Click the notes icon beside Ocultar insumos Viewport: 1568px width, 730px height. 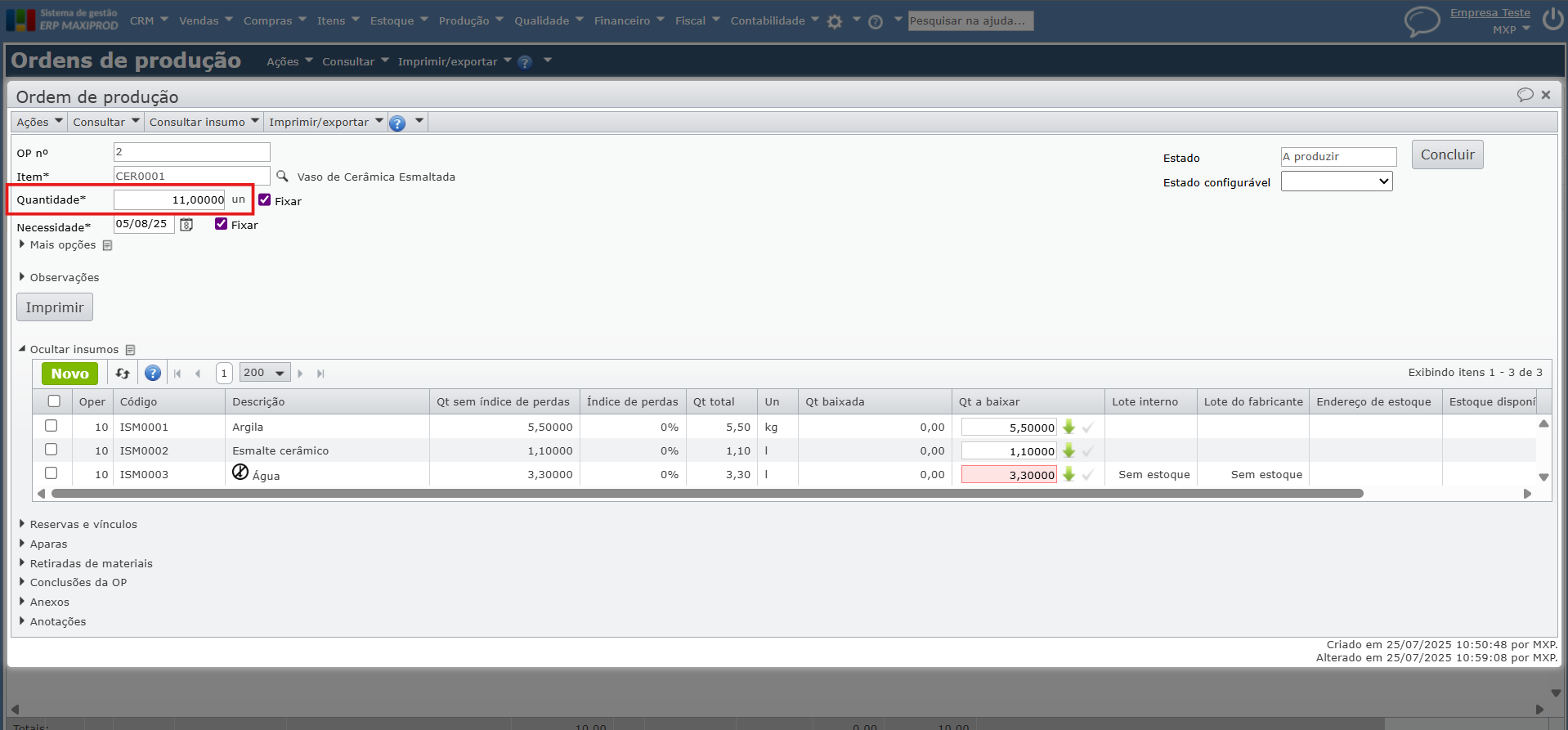pos(130,350)
